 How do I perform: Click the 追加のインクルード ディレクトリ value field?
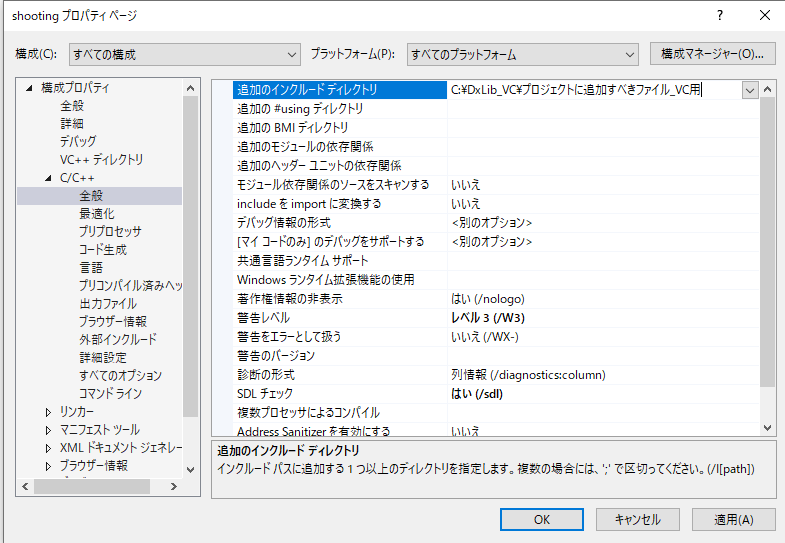[x=593, y=90]
